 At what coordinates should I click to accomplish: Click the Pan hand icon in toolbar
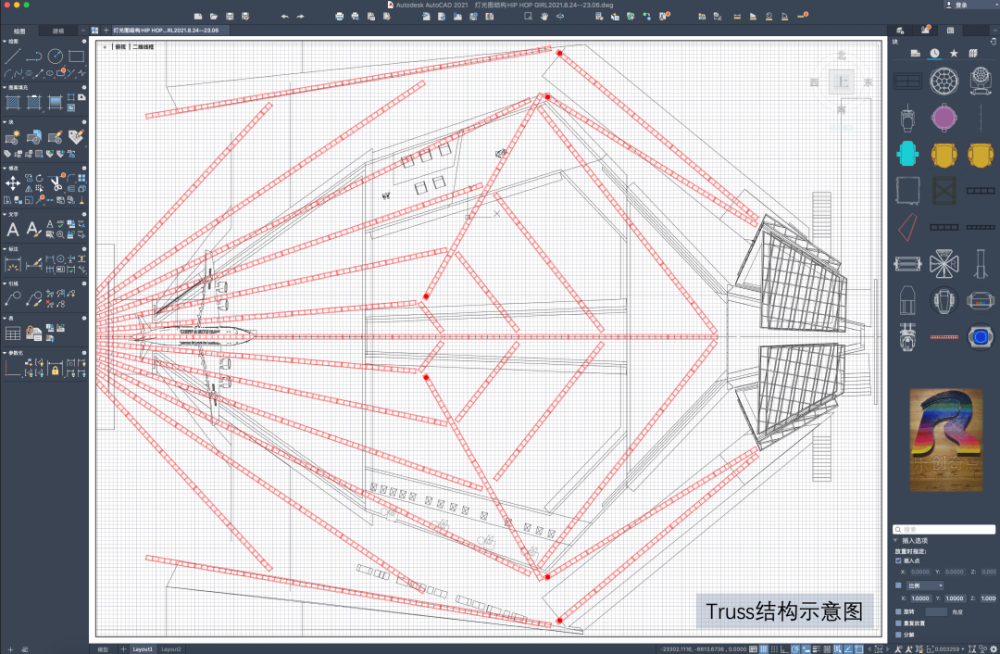544,17
